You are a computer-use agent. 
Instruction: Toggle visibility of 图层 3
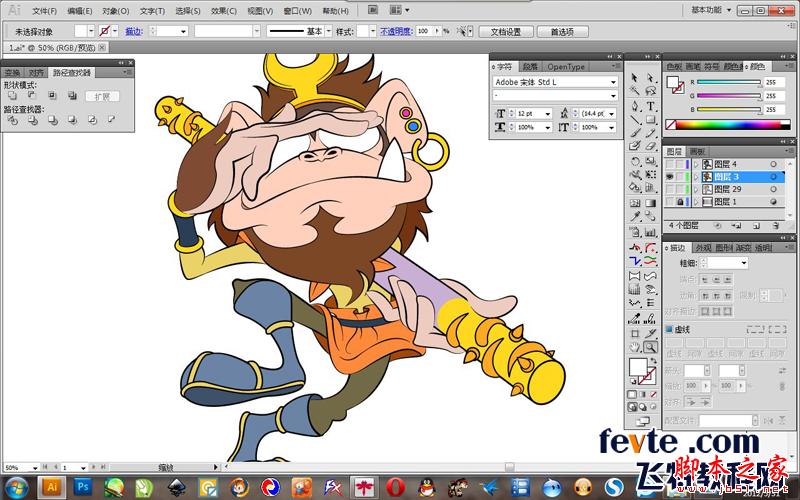click(x=670, y=177)
